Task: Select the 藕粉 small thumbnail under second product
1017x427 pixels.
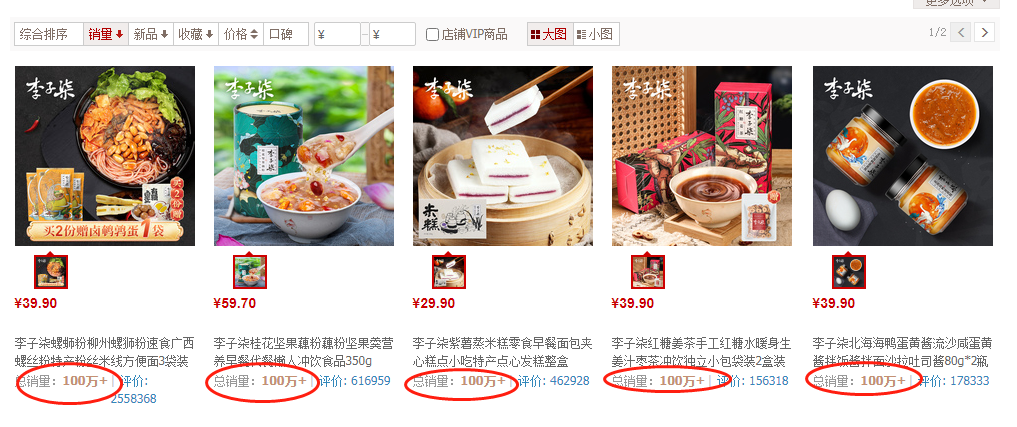Action: (250, 271)
